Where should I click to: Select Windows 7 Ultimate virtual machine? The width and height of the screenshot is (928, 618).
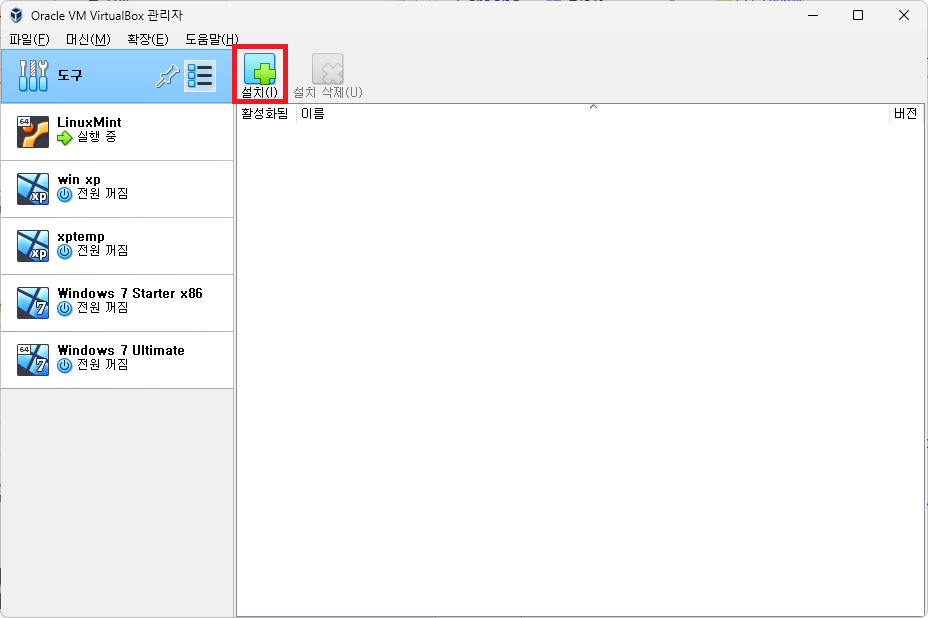click(117, 360)
